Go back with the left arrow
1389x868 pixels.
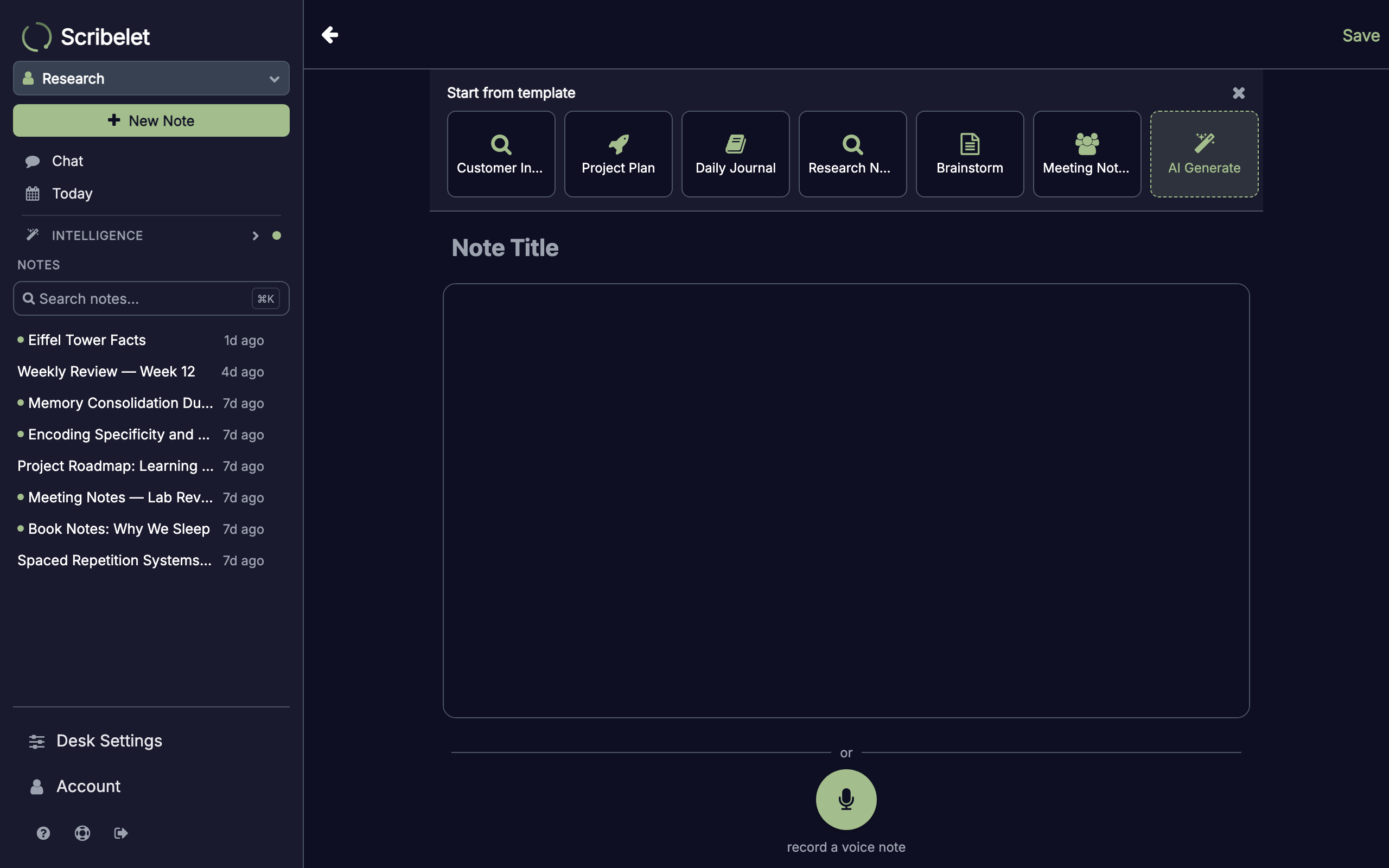click(x=329, y=35)
